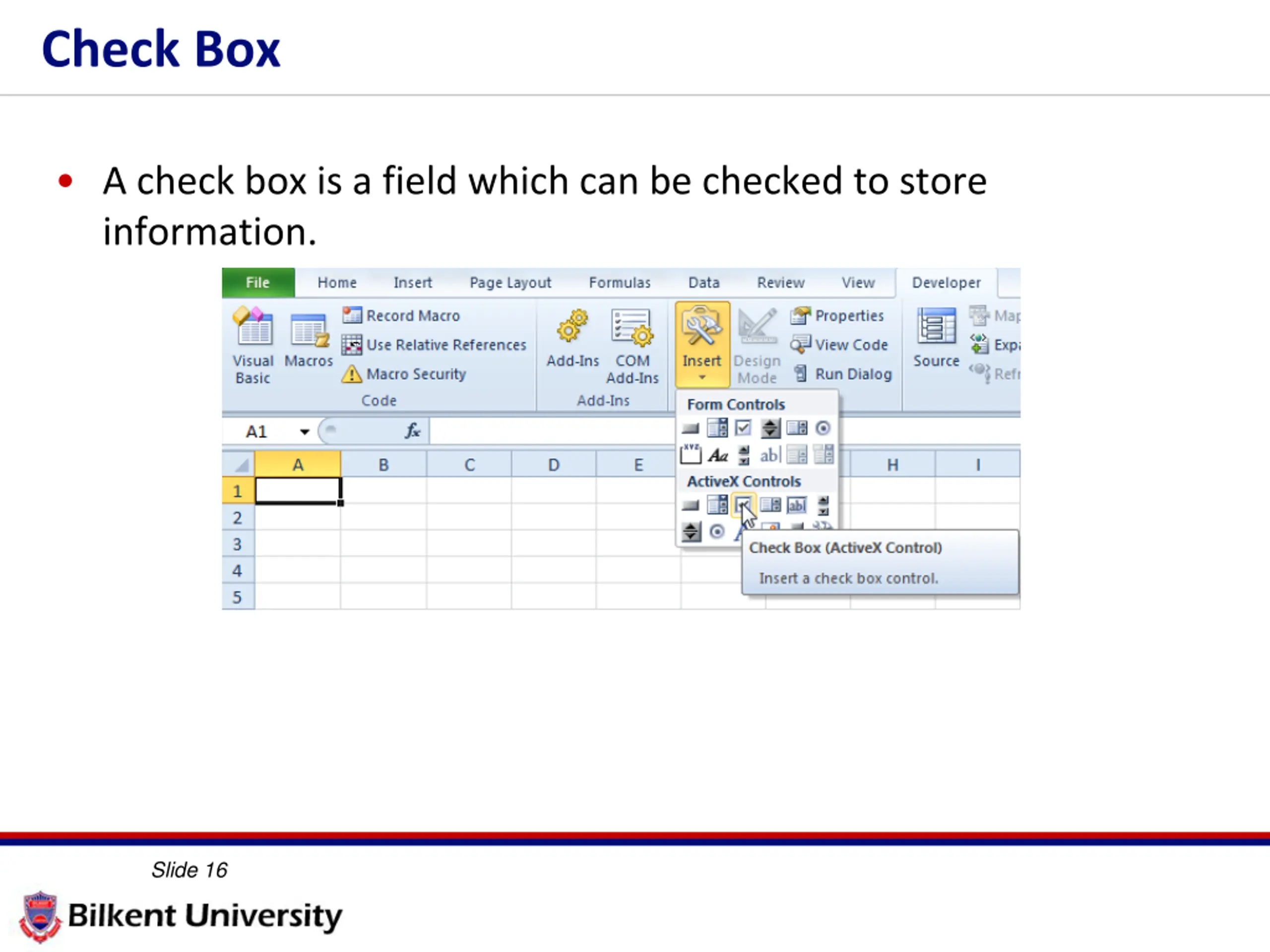1270x952 pixels.
Task: Select Form Controls Group Box icon
Action: point(691,455)
